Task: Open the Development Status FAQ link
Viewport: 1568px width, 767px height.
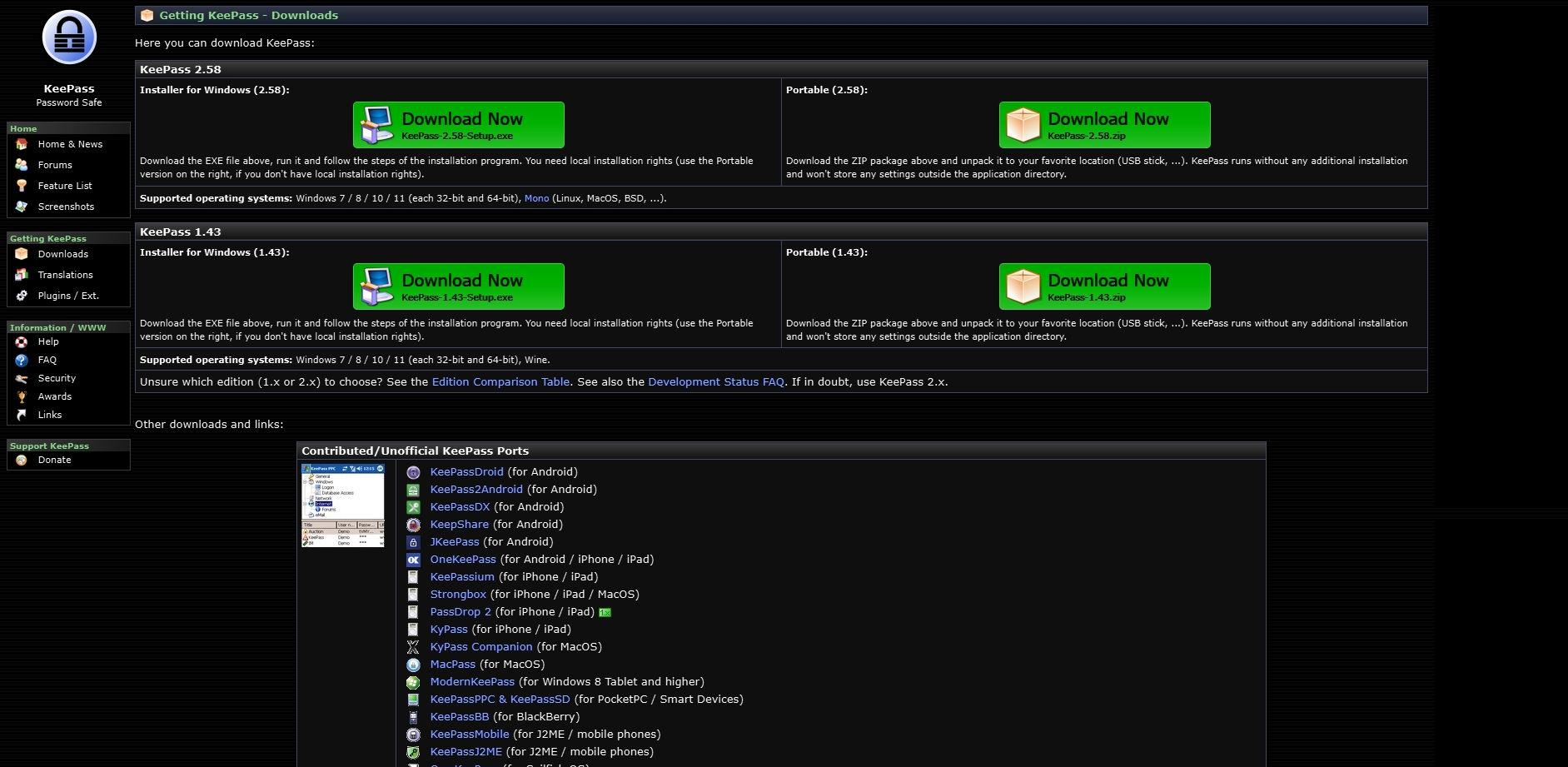Action: pyautogui.click(x=716, y=382)
